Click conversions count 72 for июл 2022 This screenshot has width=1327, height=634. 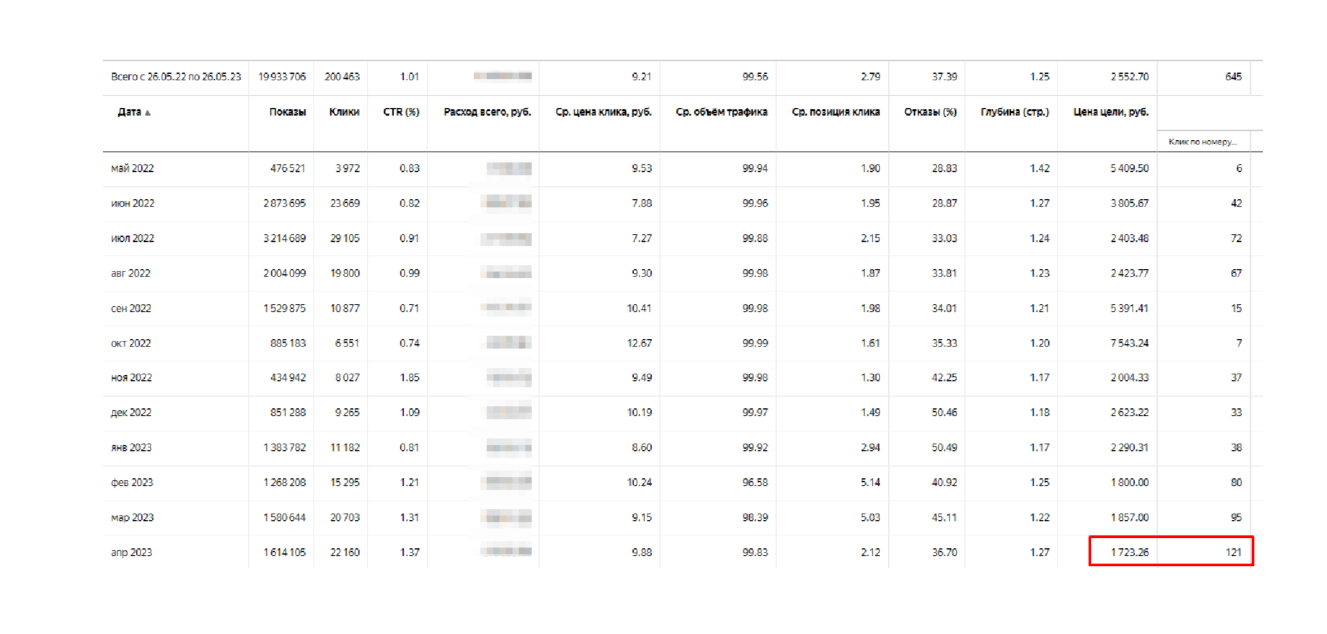pyautogui.click(x=1237, y=238)
